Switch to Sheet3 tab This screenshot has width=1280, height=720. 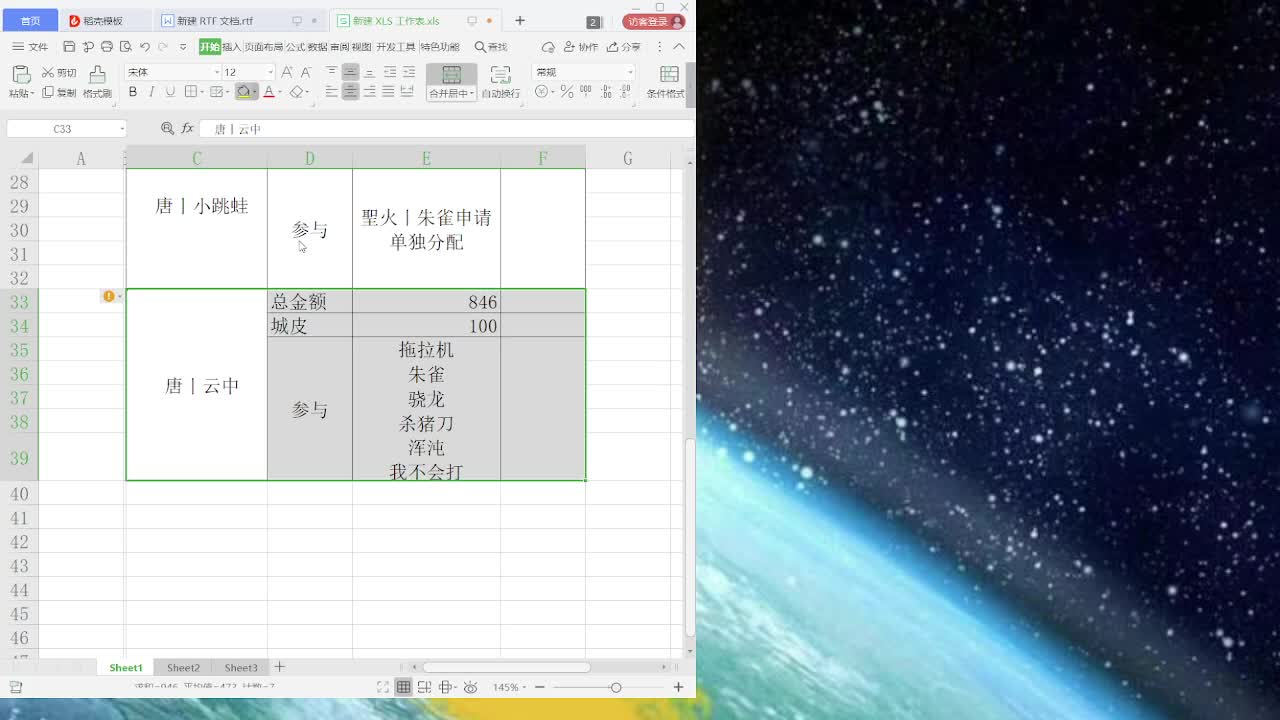click(x=241, y=667)
